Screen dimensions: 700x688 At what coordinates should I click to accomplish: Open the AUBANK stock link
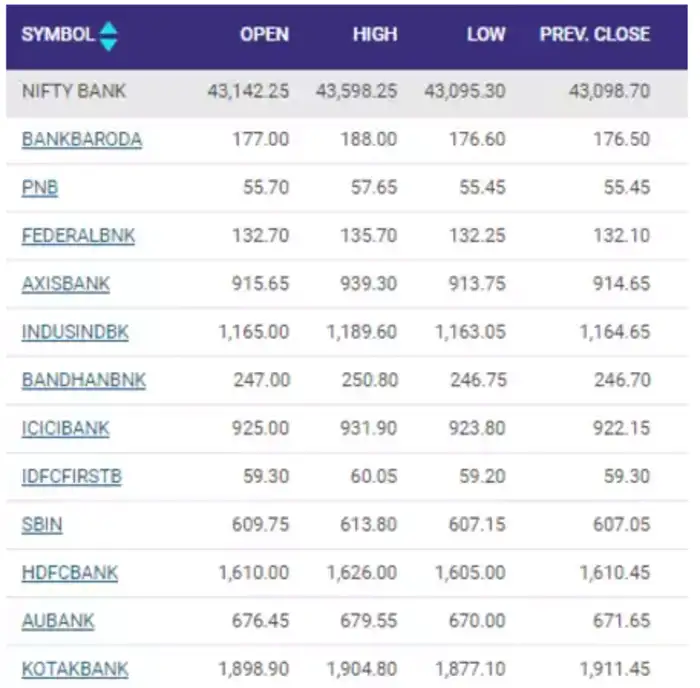[58, 621]
